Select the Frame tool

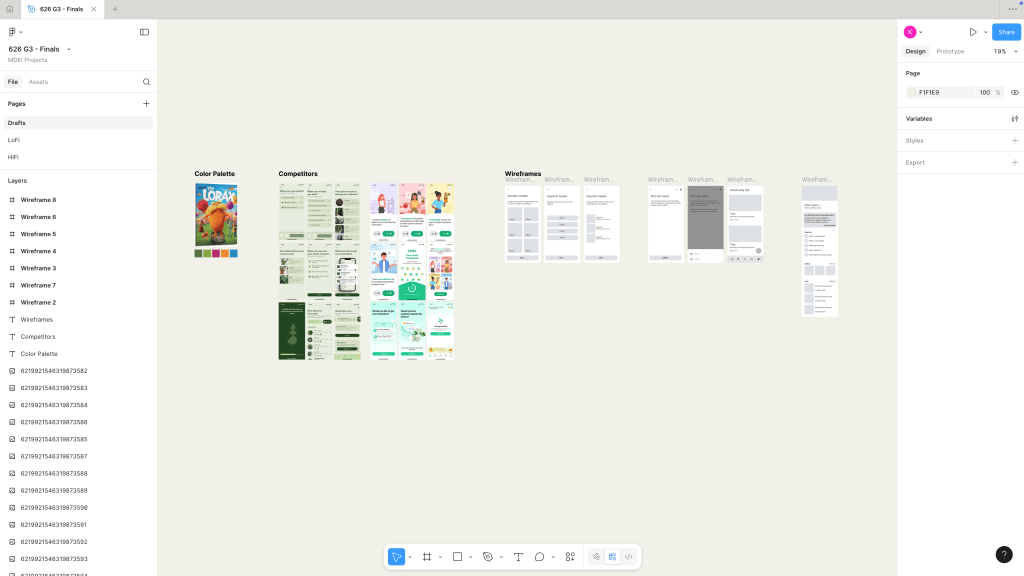[426, 557]
